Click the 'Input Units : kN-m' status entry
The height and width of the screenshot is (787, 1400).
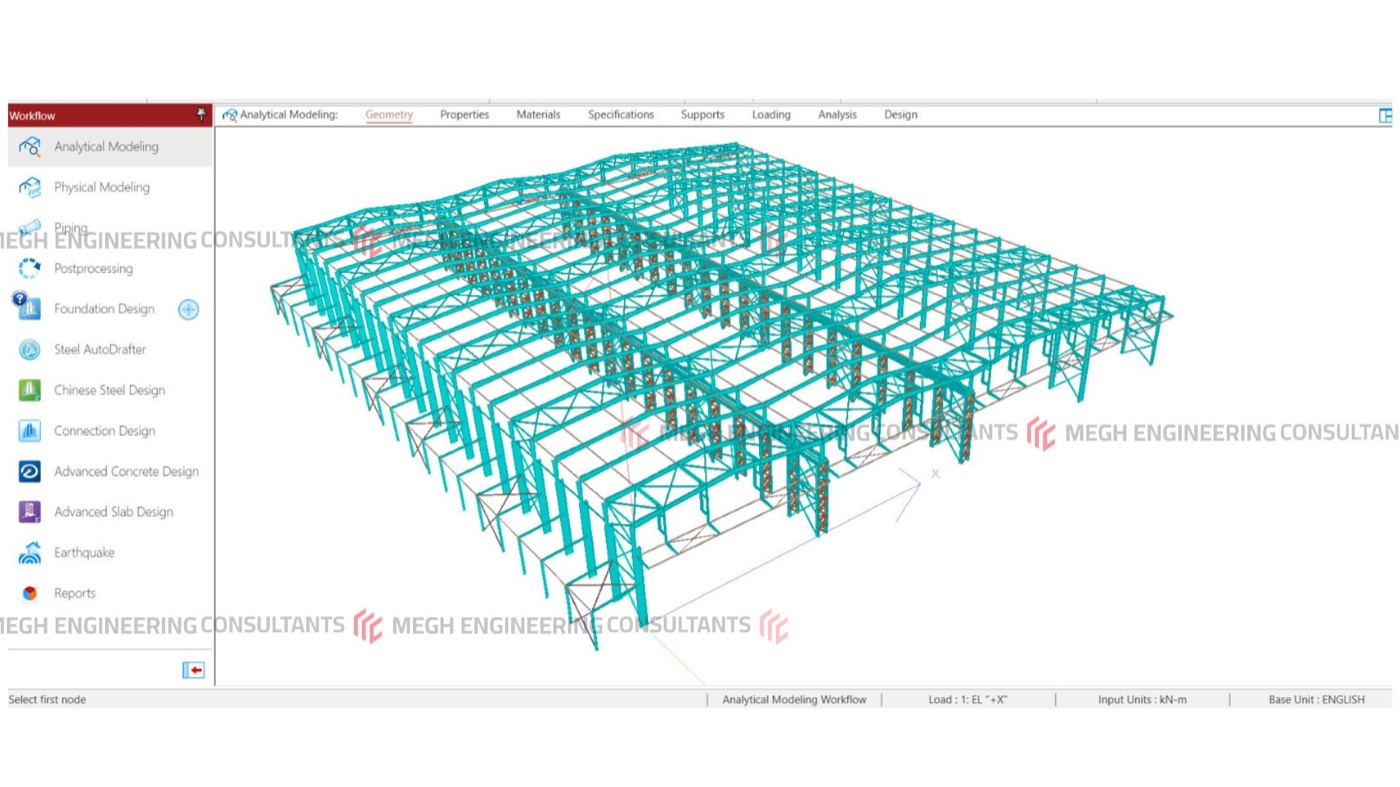pyautogui.click(x=1142, y=700)
